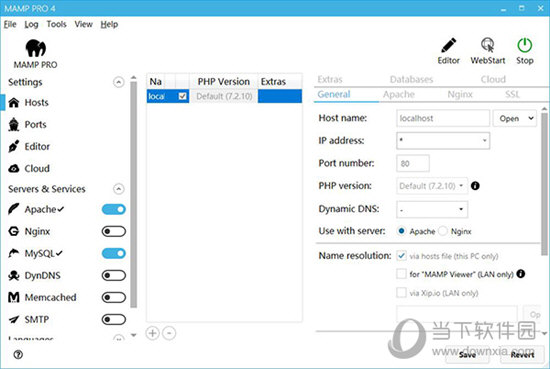The image size is (550, 369).
Task: Switch to the Databases tab
Action: pyautogui.click(x=411, y=79)
